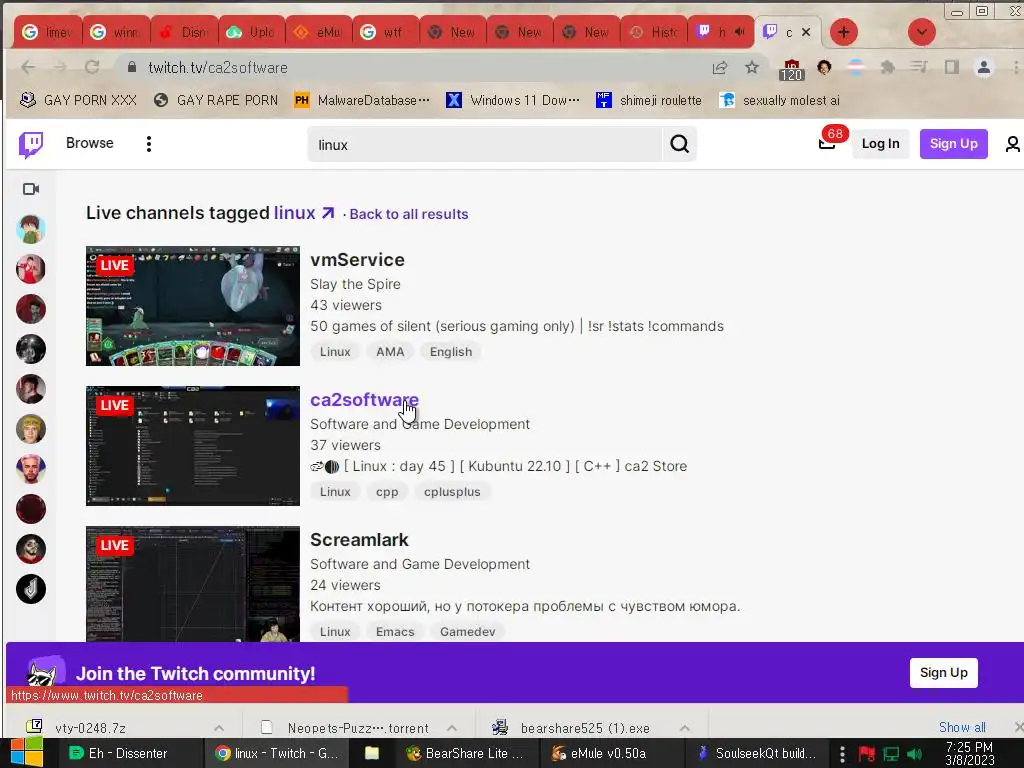The width and height of the screenshot is (1024, 768).
Task: Open the media control playlist icon
Action: (x=920, y=67)
